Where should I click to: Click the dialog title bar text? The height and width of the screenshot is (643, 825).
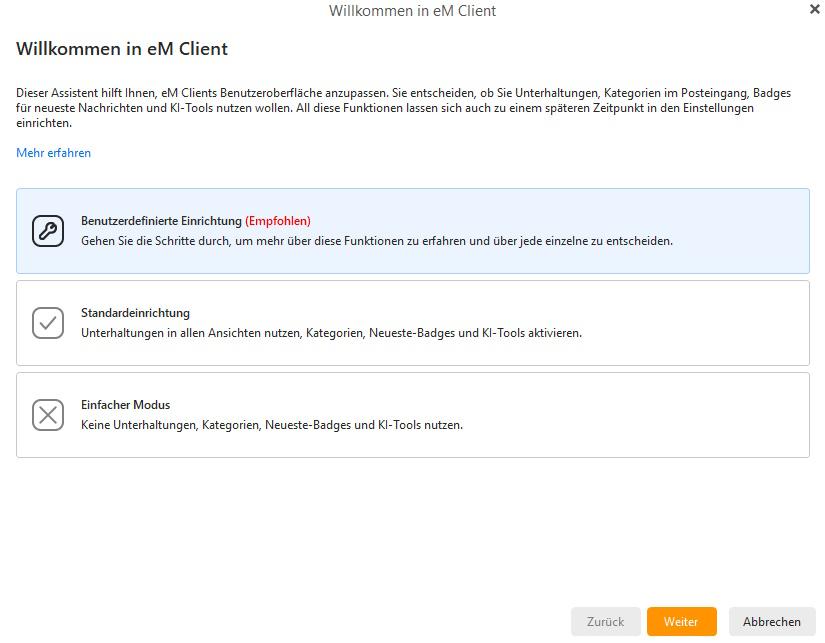pyautogui.click(x=413, y=11)
